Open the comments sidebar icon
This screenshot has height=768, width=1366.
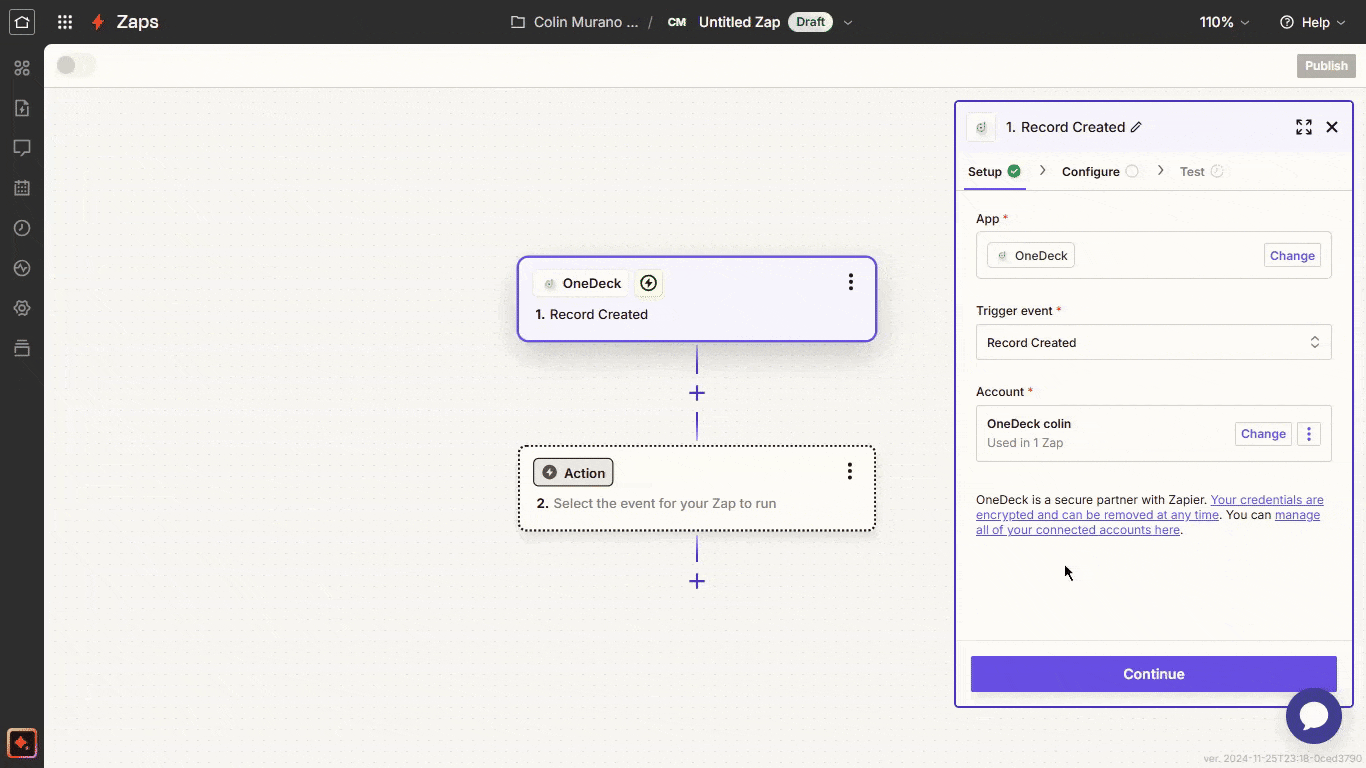pyautogui.click(x=22, y=148)
